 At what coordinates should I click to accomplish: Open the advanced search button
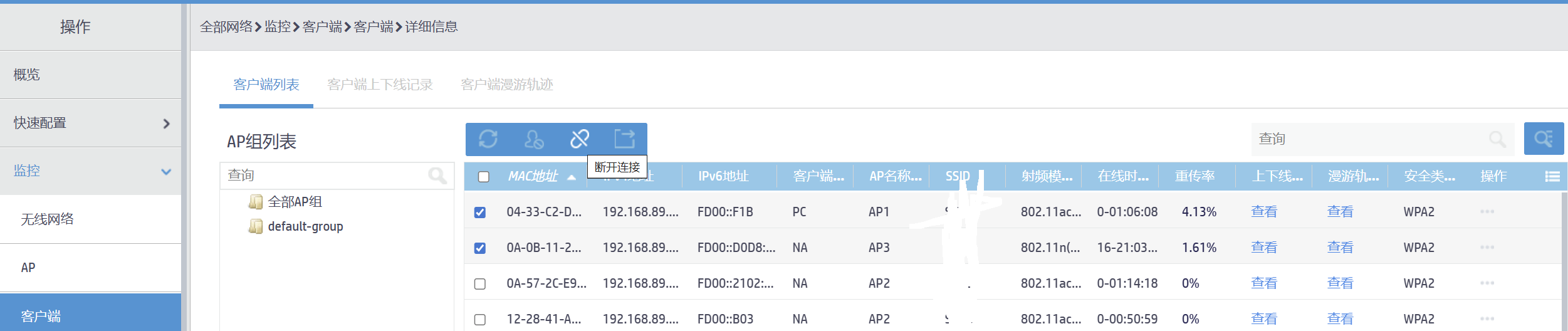[1543, 139]
